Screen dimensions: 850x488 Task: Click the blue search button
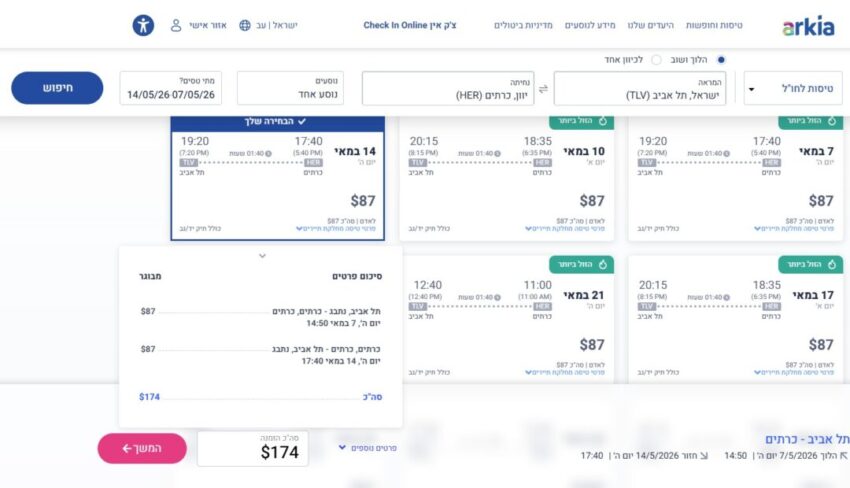[x=57, y=88]
